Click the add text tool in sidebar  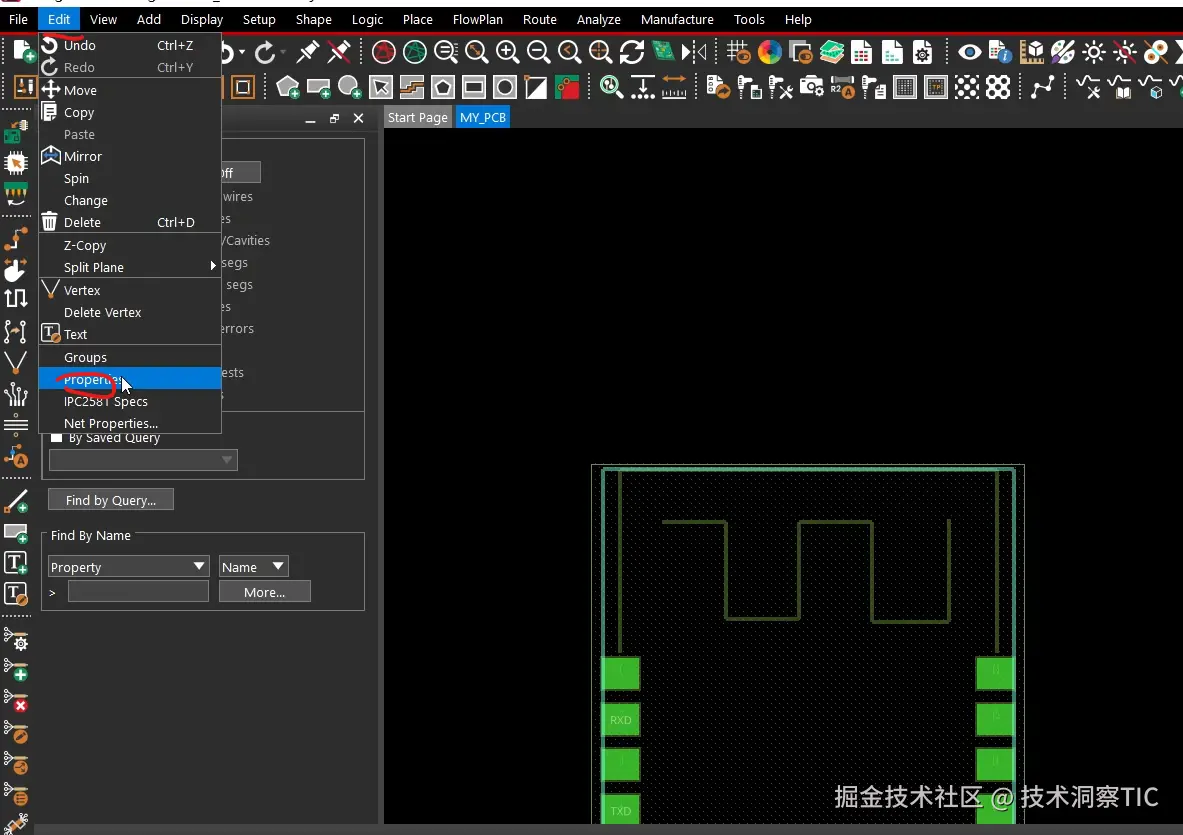[16, 563]
